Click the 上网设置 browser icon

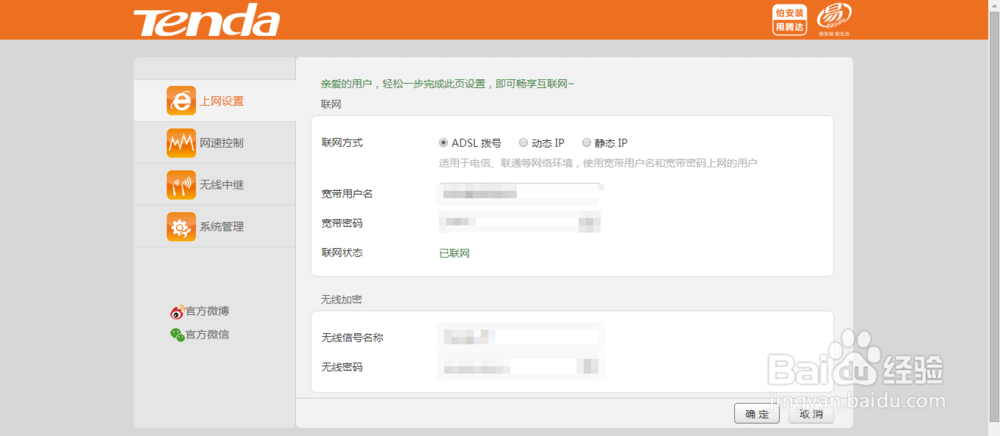click(181, 101)
